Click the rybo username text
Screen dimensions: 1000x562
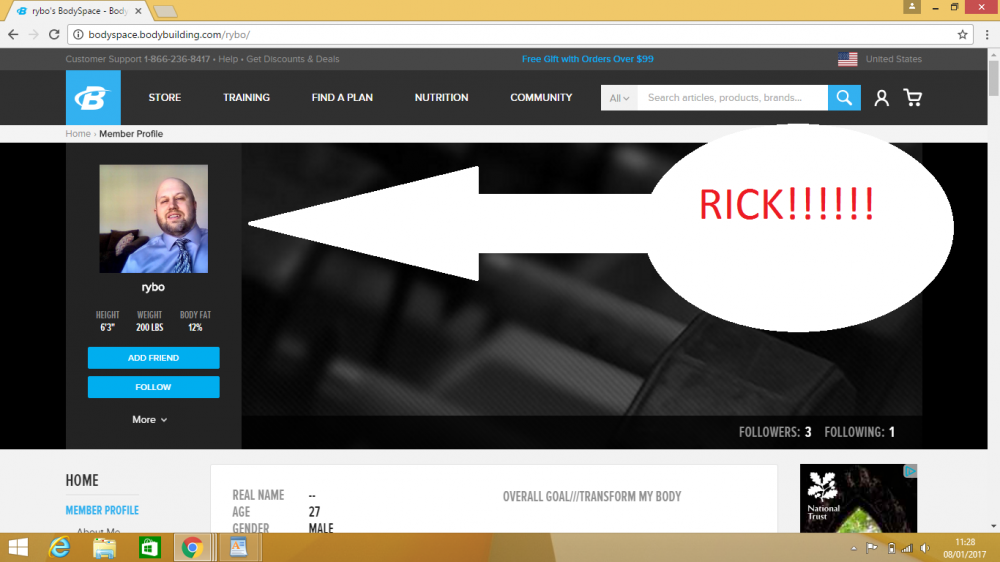[153, 287]
